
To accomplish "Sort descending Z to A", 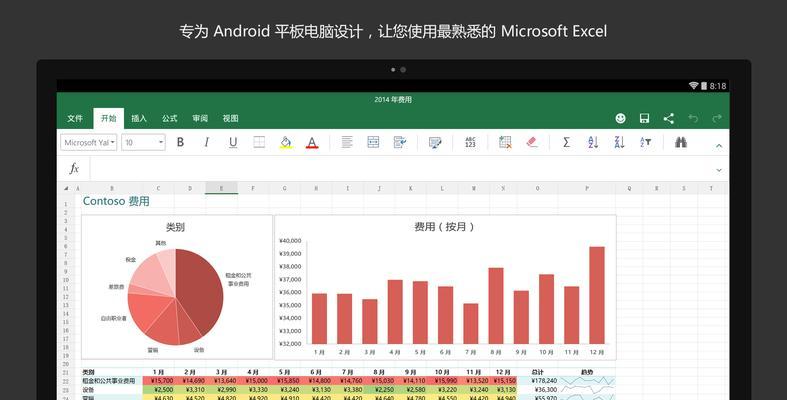I will point(619,143).
